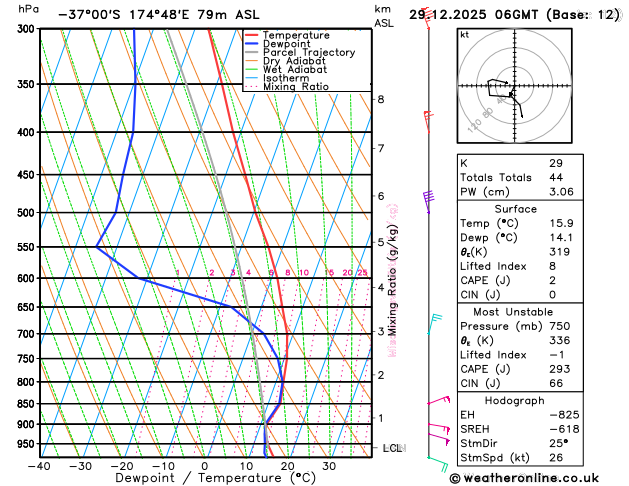
Task: Select the 950 pressure level label
Action: (28, 444)
